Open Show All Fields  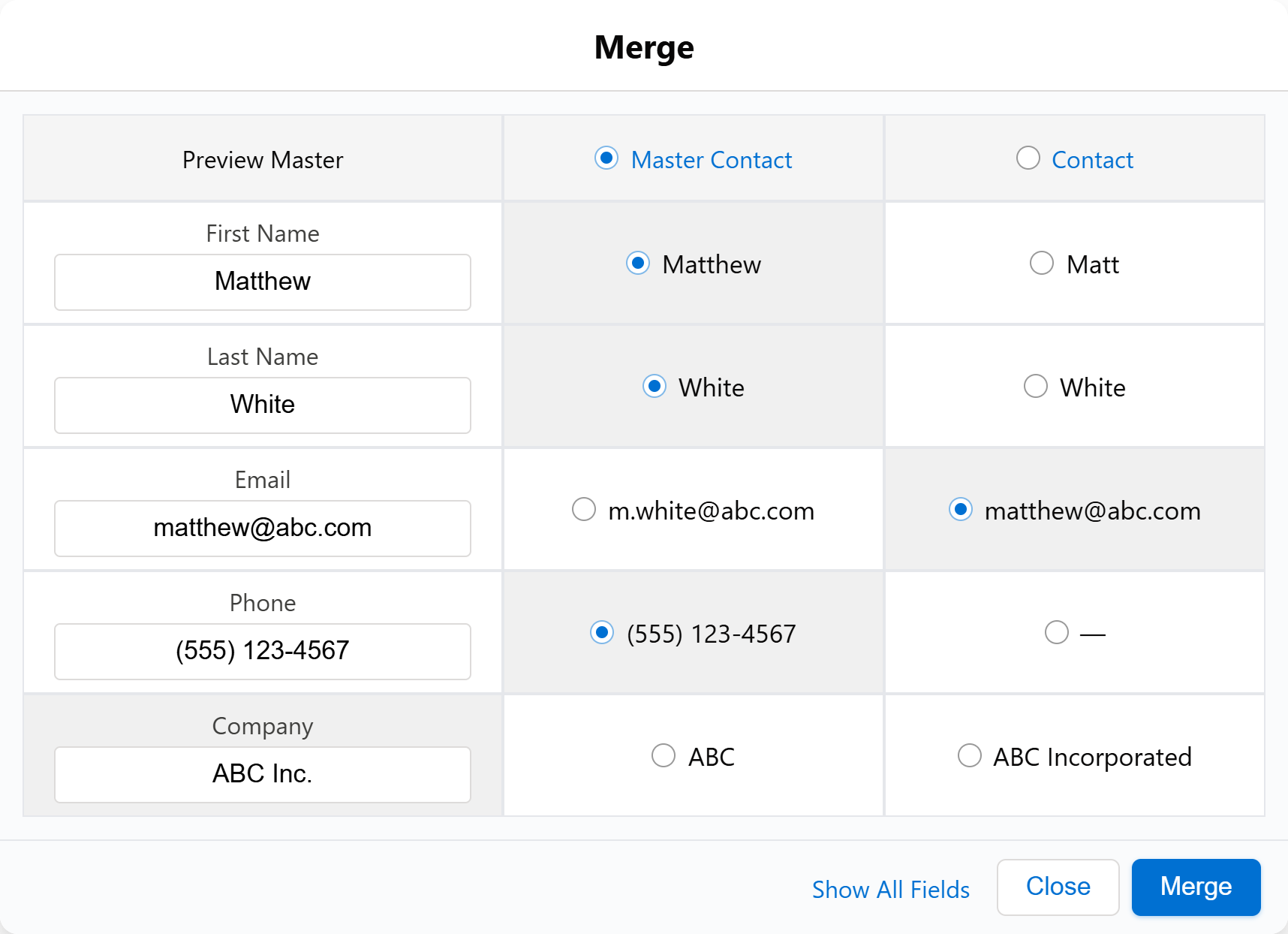tap(891, 889)
